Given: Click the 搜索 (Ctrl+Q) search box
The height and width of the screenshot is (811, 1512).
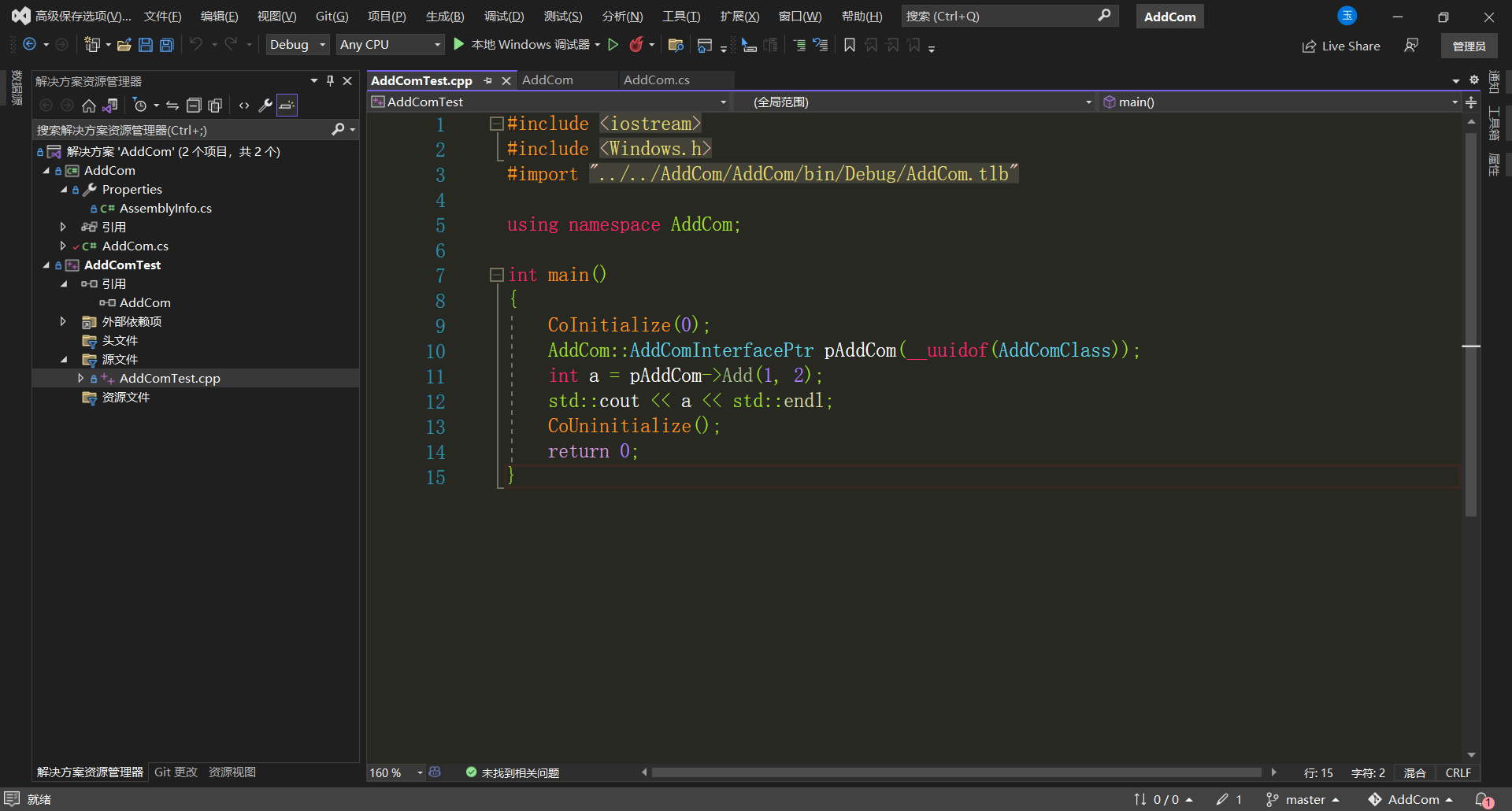Looking at the screenshot, I should coord(1010,16).
